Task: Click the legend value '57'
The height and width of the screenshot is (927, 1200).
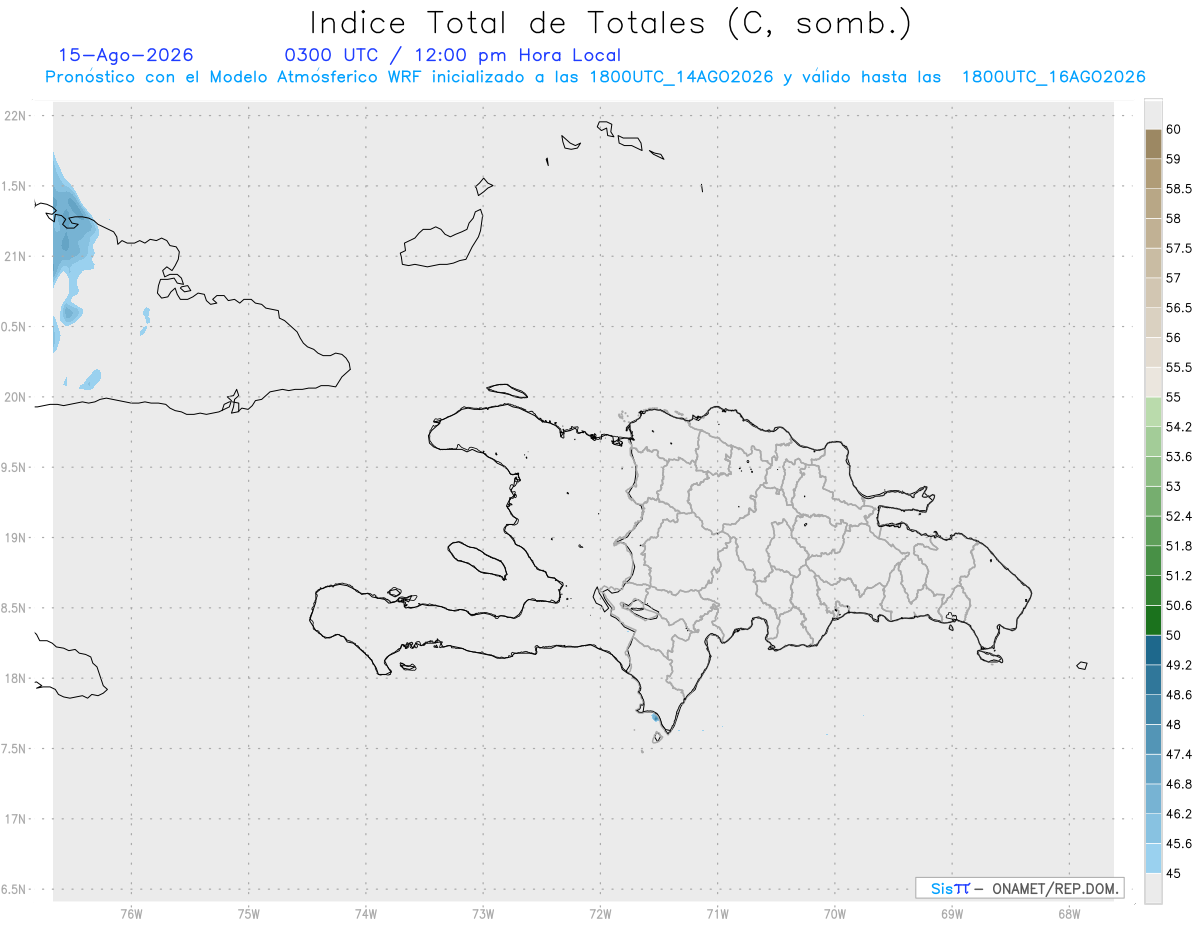Action: coord(1173,278)
